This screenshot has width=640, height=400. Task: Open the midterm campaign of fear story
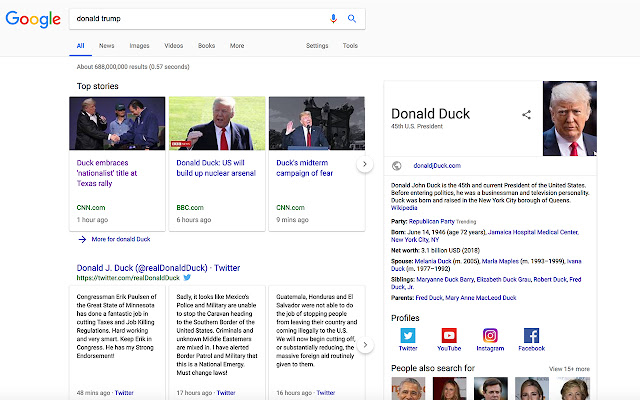click(x=304, y=168)
